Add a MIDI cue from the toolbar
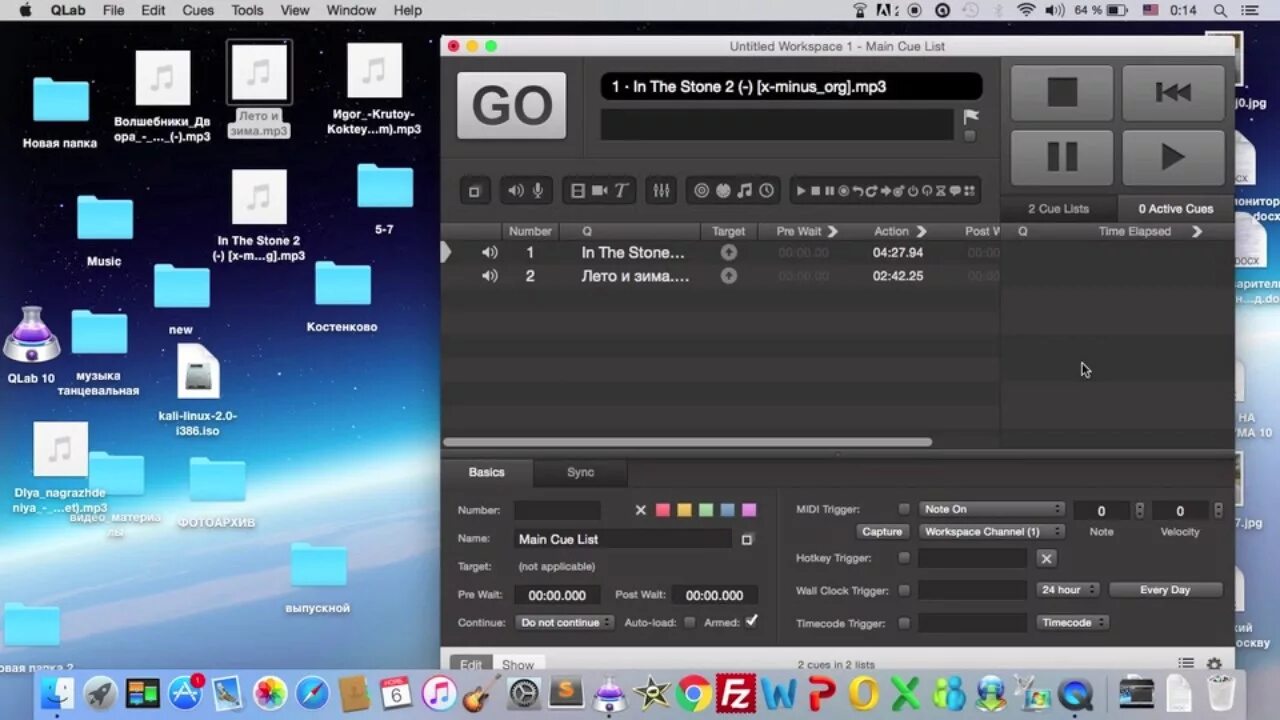The height and width of the screenshot is (720, 1280). click(x=723, y=190)
